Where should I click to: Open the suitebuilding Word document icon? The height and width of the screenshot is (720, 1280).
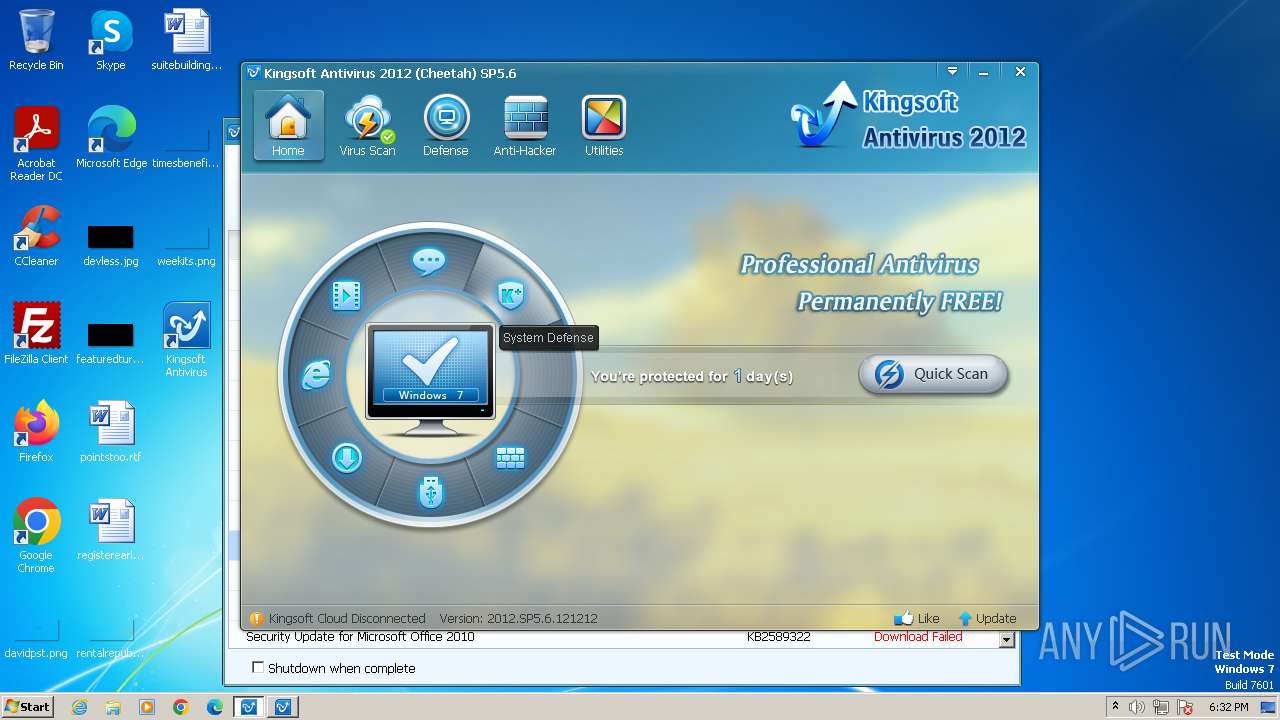point(187,40)
